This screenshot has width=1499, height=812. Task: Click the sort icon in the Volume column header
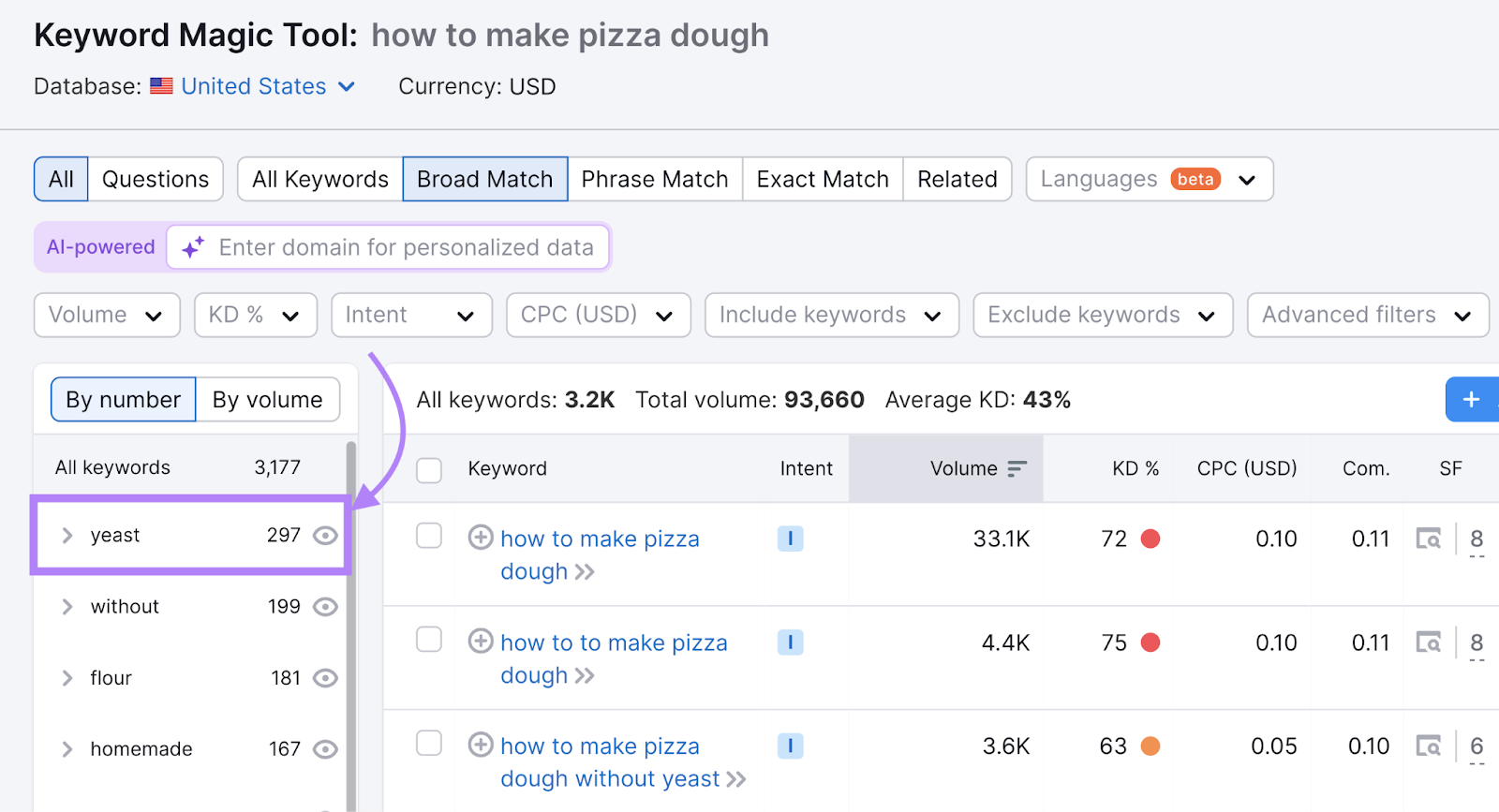(1017, 468)
